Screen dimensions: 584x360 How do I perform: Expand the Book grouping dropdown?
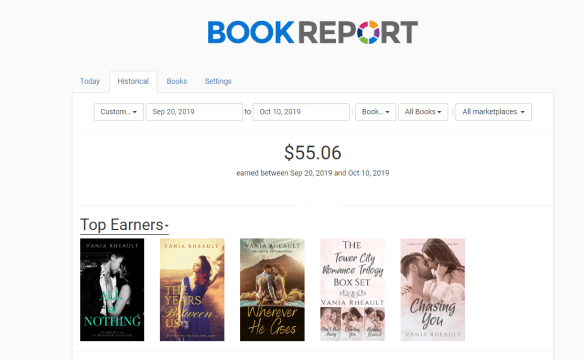(375, 112)
